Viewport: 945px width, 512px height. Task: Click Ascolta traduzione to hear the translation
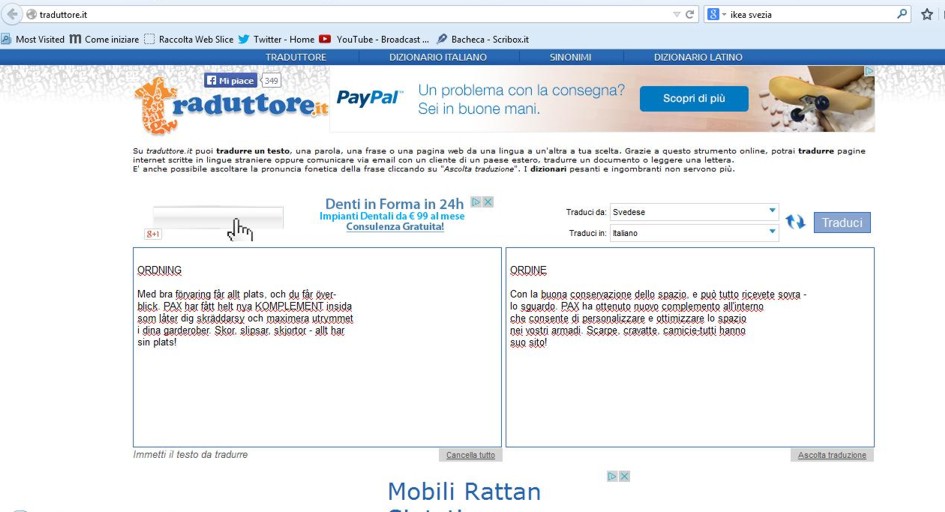(x=832, y=455)
